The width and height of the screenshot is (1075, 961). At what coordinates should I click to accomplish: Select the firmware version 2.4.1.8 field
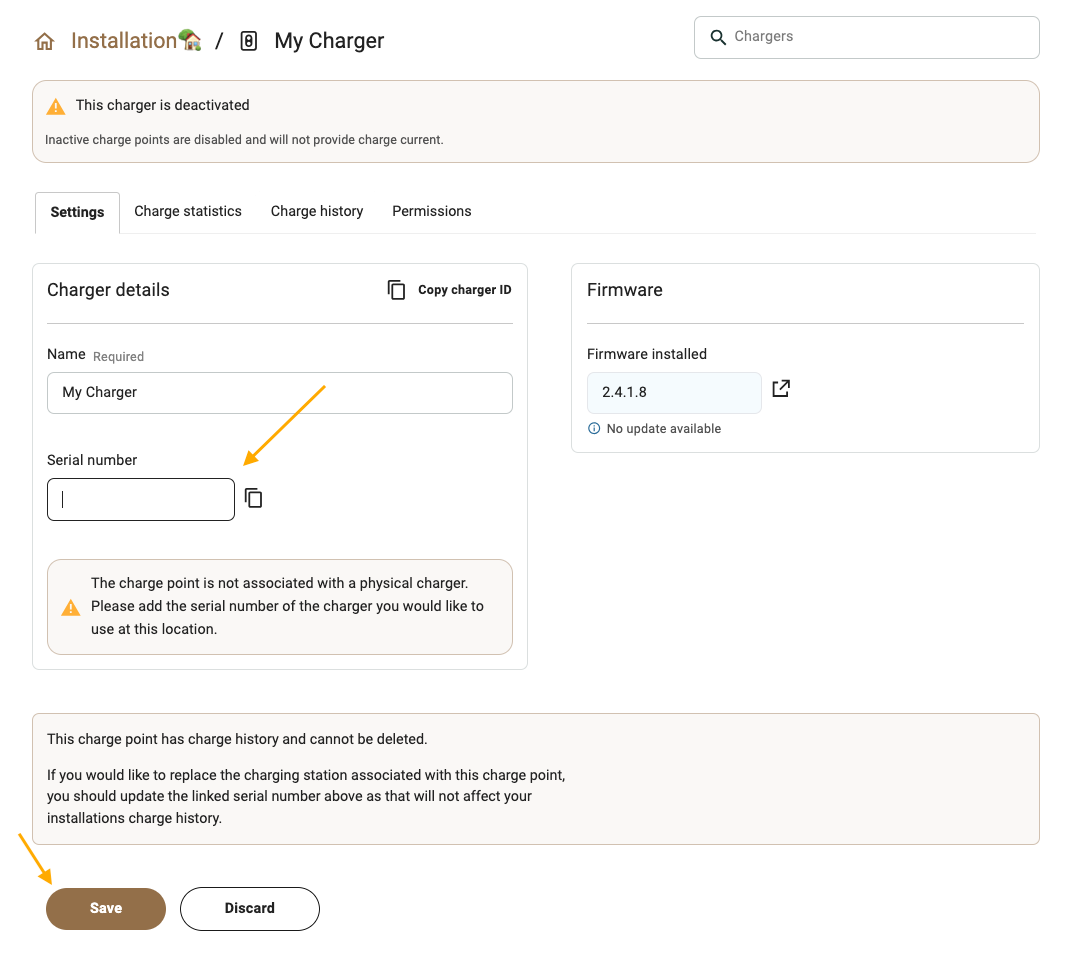coord(673,393)
